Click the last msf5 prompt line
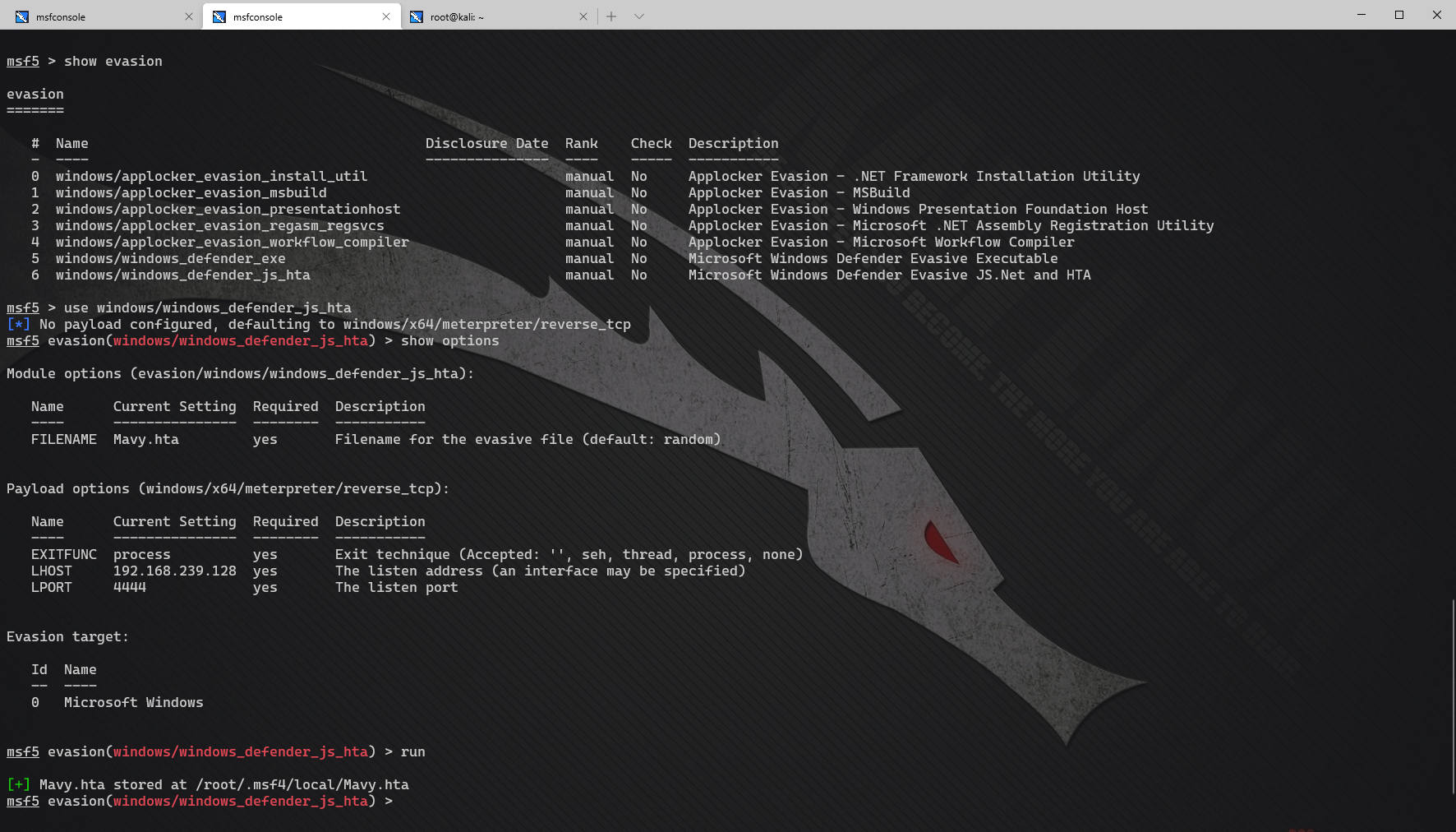The image size is (1456, 832). tap(200, 802)
